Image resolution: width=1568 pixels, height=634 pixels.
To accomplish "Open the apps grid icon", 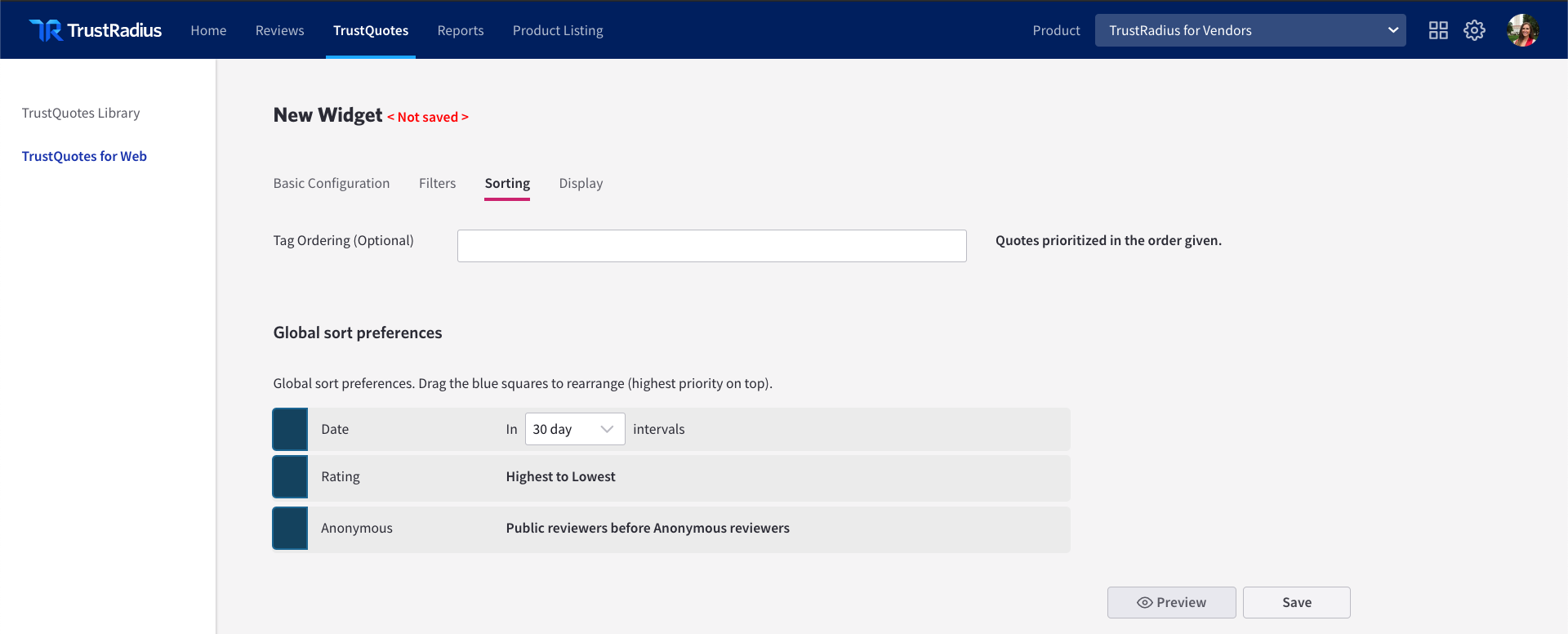I will (1438, 30).
